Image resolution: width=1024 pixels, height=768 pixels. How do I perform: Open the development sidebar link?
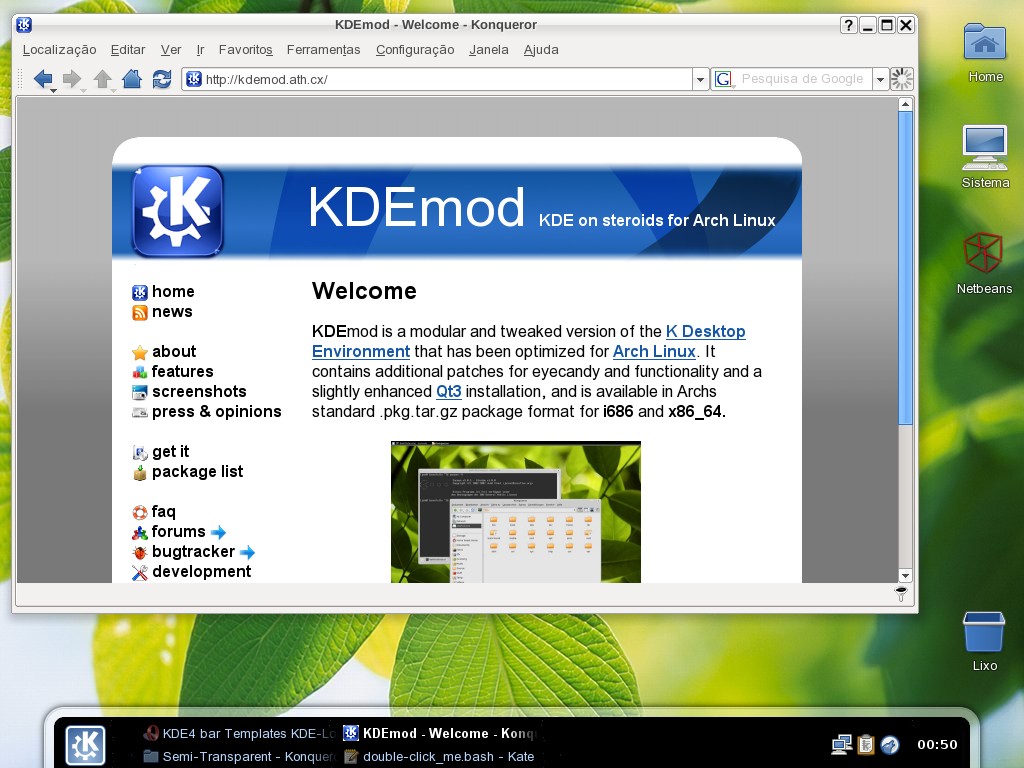(201, 571)
